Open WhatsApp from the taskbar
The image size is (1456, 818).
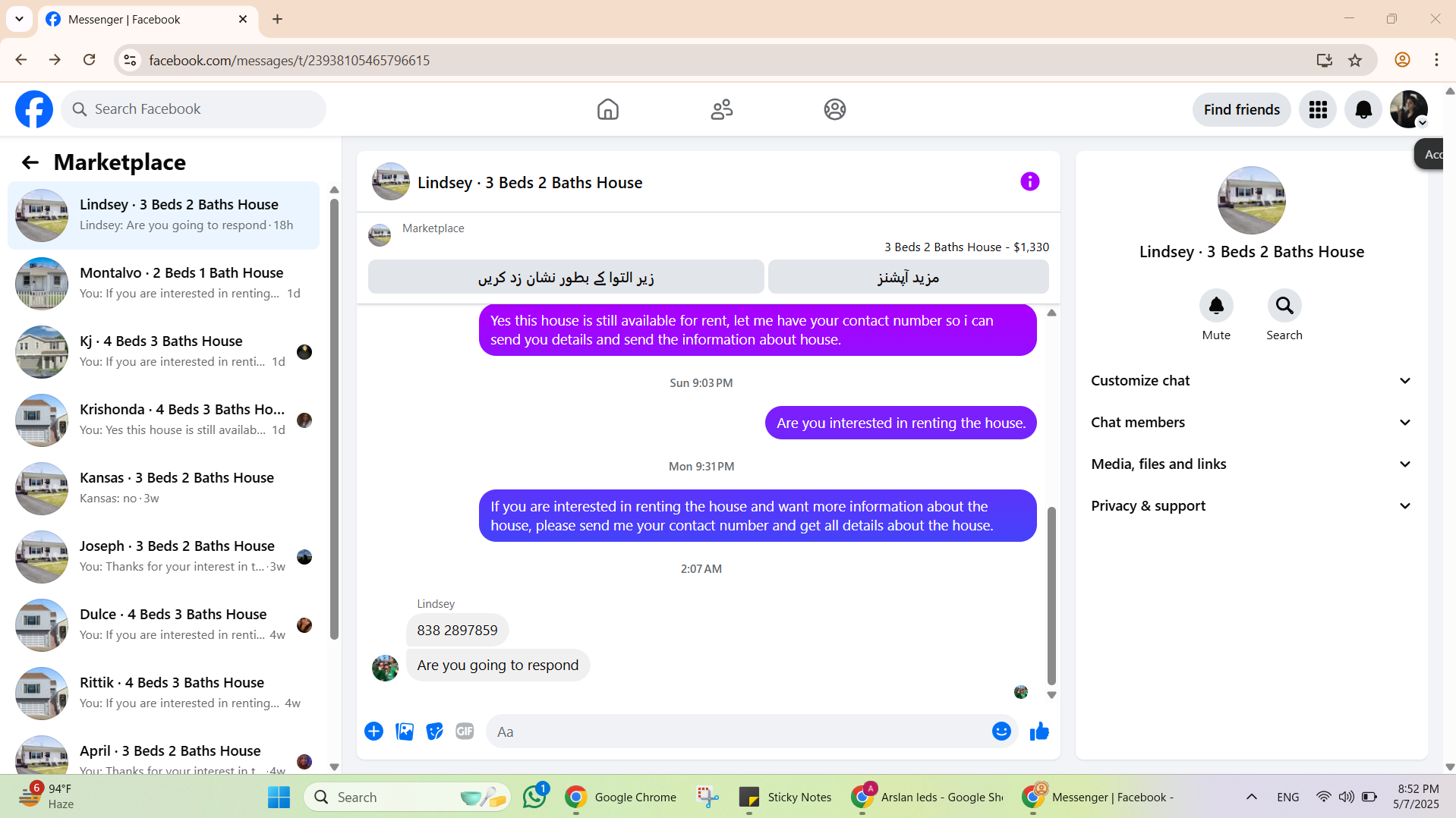tap(534, 797)
